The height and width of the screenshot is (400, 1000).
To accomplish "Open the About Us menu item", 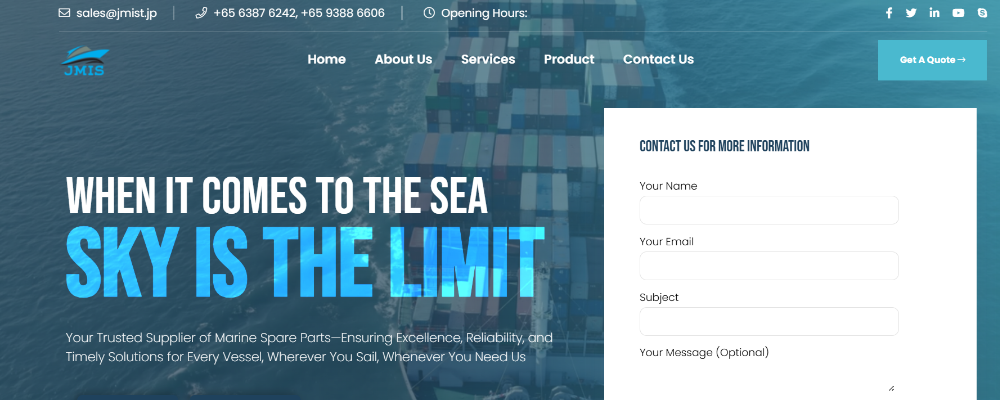I will coord(403,59).
